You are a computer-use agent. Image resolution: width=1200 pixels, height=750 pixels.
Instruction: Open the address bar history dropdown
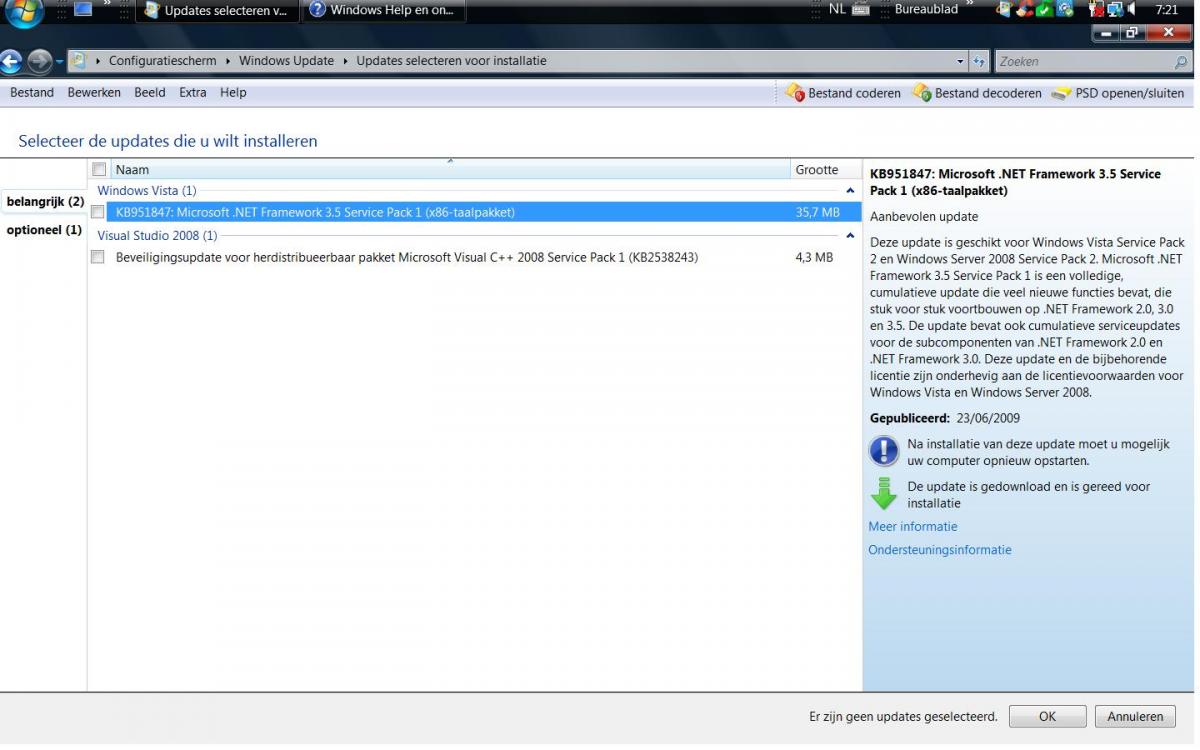(960, 61)
